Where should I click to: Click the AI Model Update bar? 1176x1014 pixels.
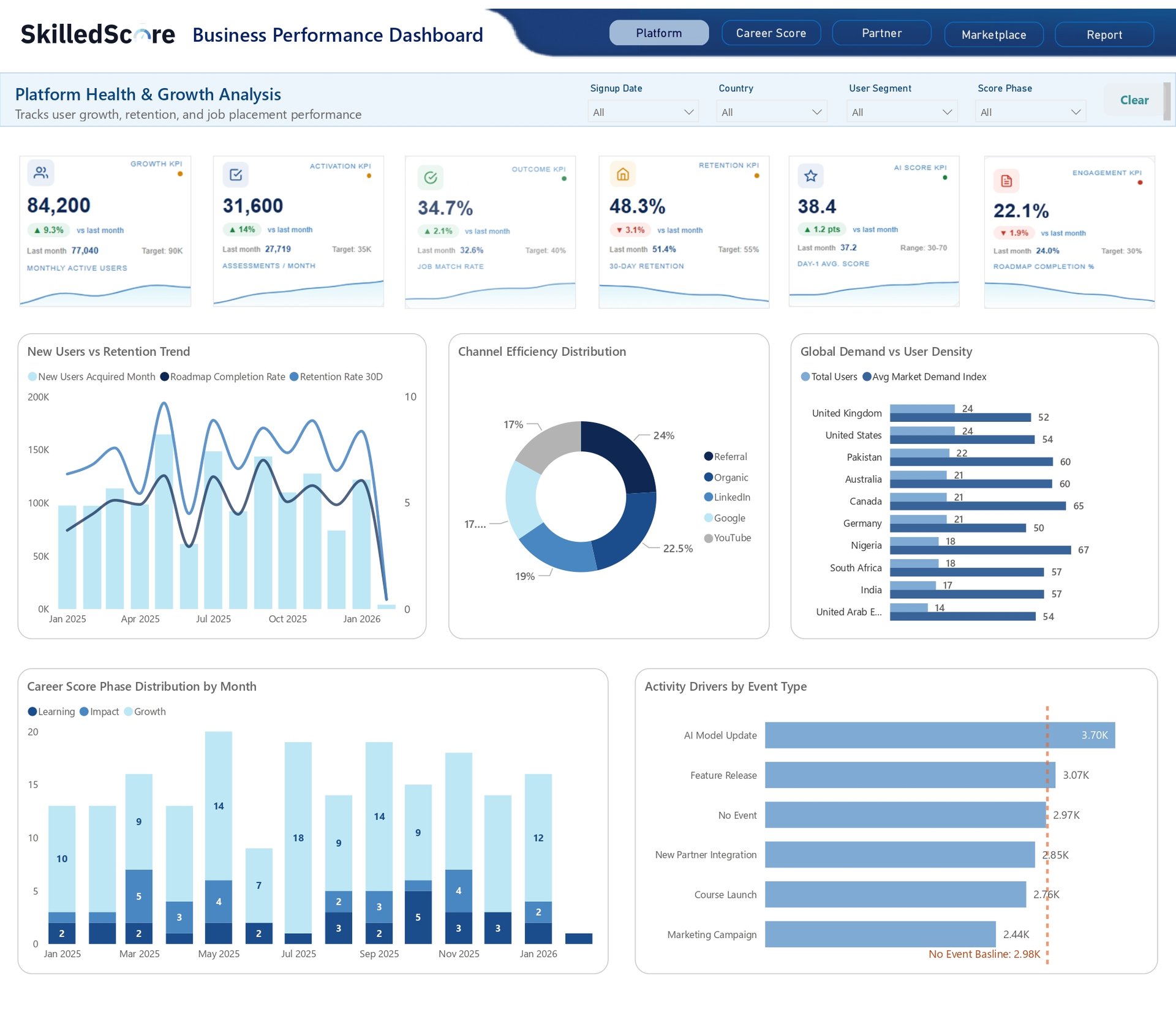(939, 735)
